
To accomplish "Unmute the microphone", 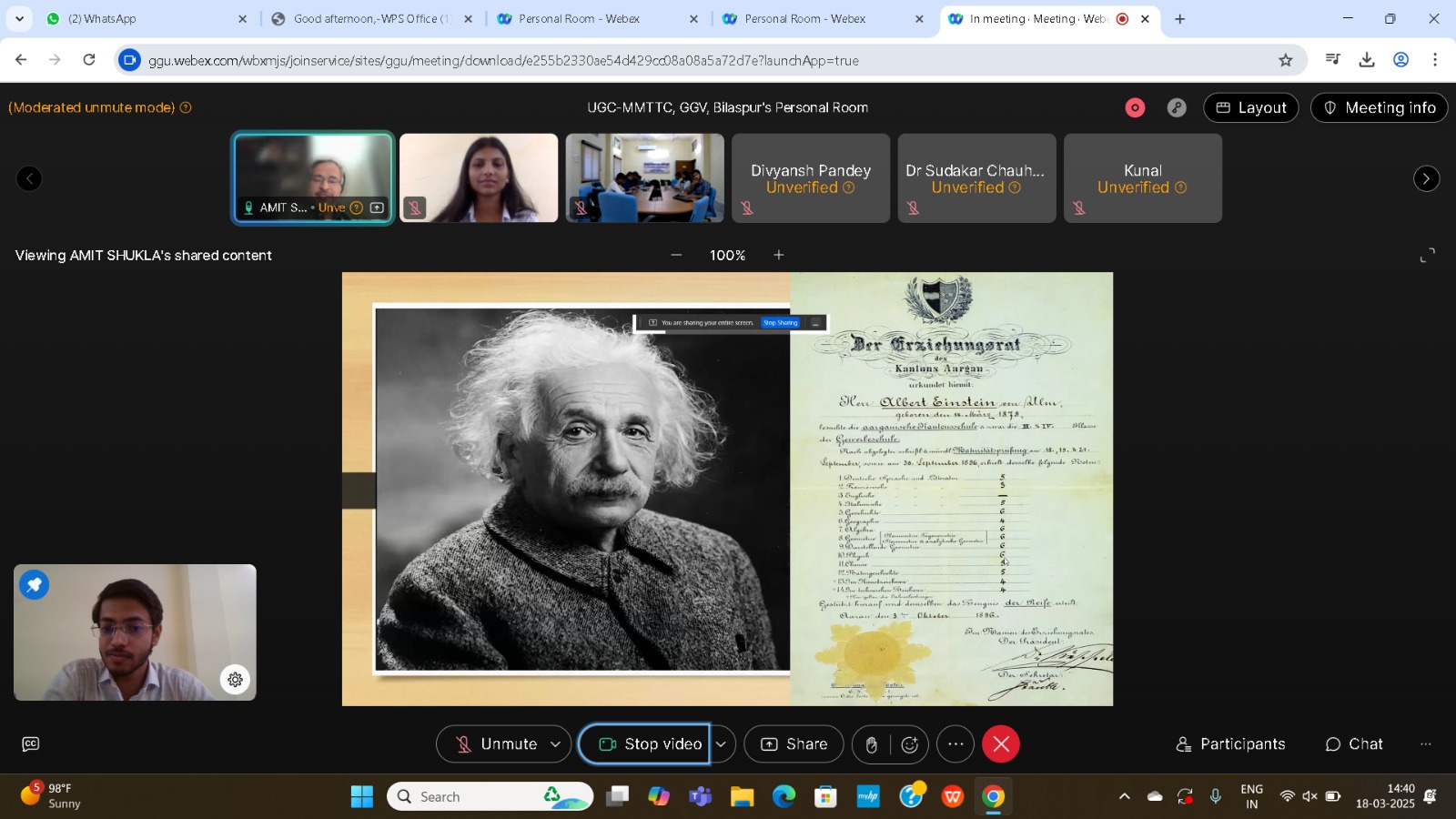I will 497,744.
